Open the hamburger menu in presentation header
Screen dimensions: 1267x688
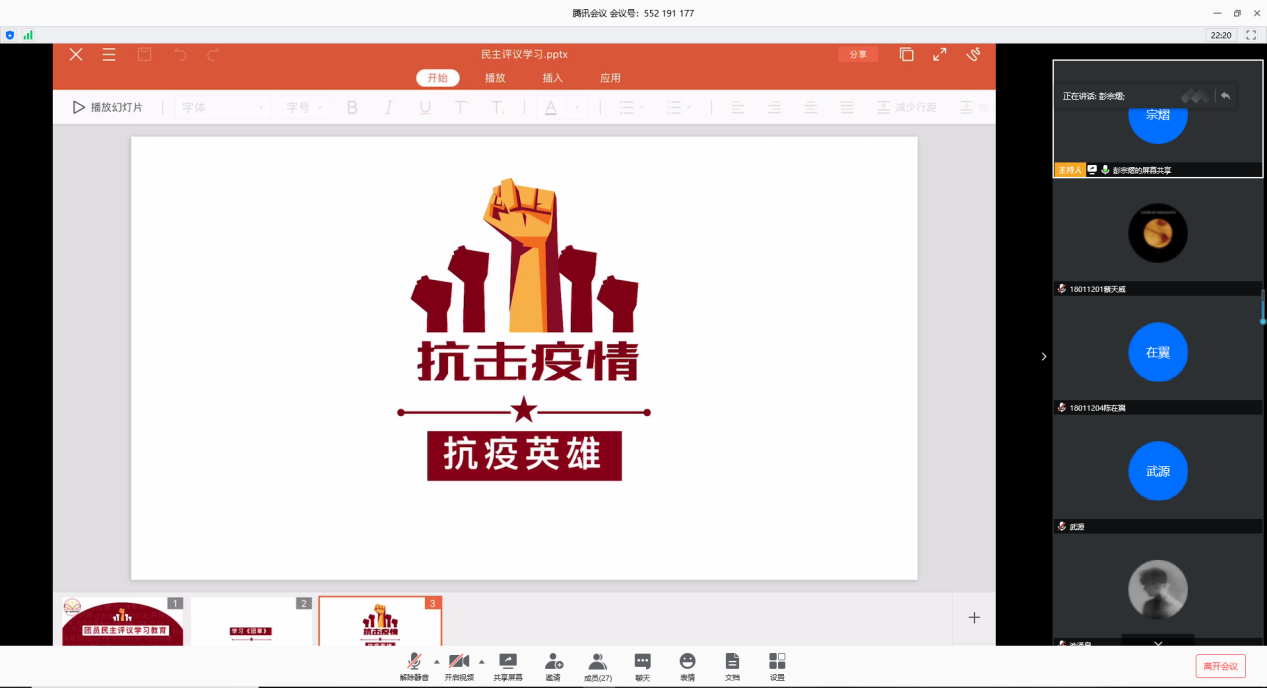(x=109, y=54)
